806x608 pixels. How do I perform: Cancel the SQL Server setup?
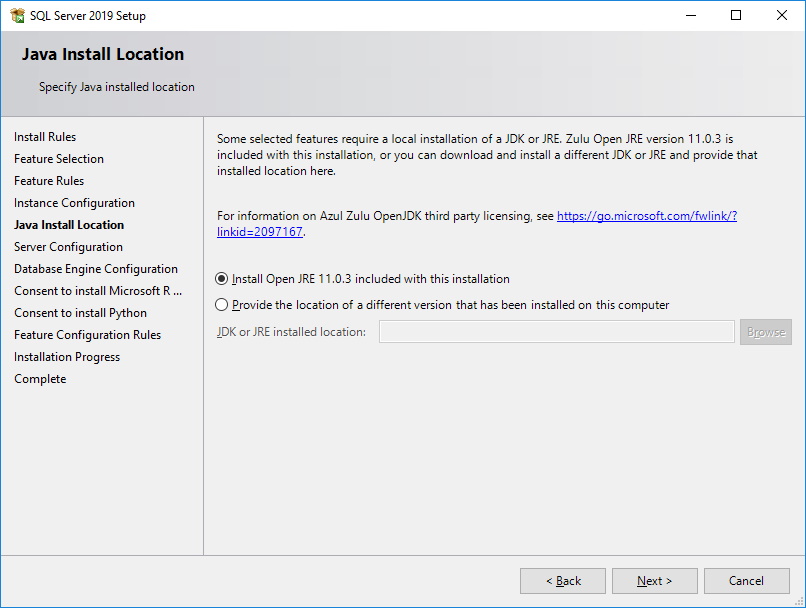746,581
